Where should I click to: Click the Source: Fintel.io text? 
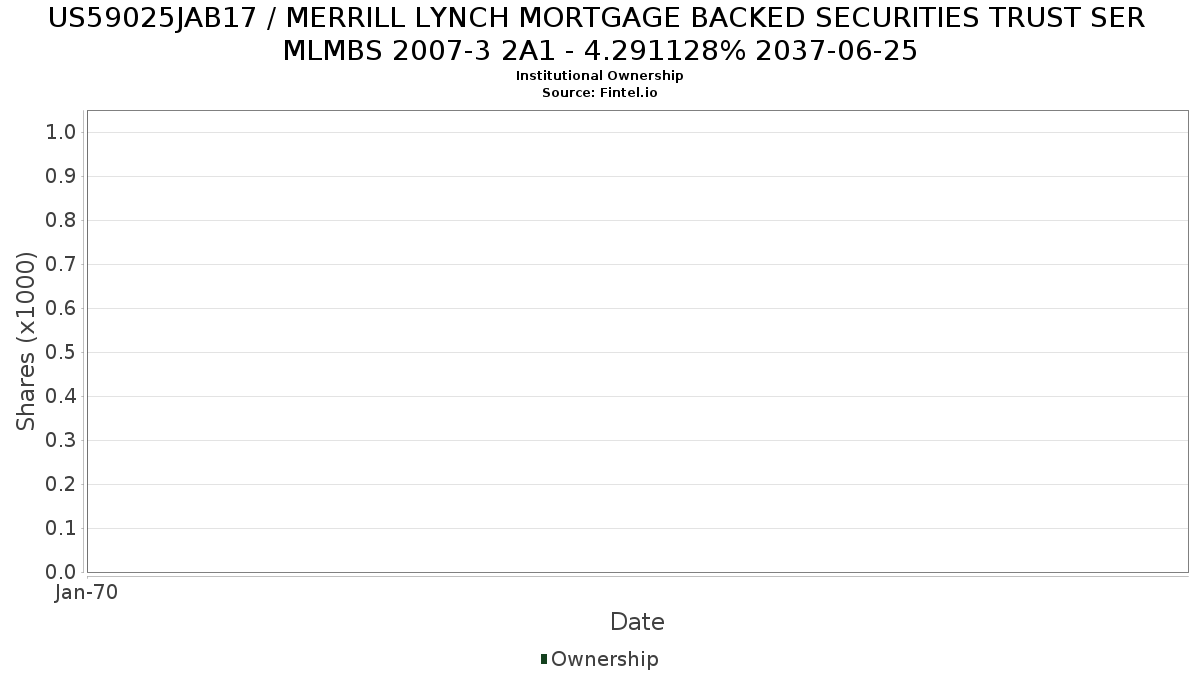599,93
